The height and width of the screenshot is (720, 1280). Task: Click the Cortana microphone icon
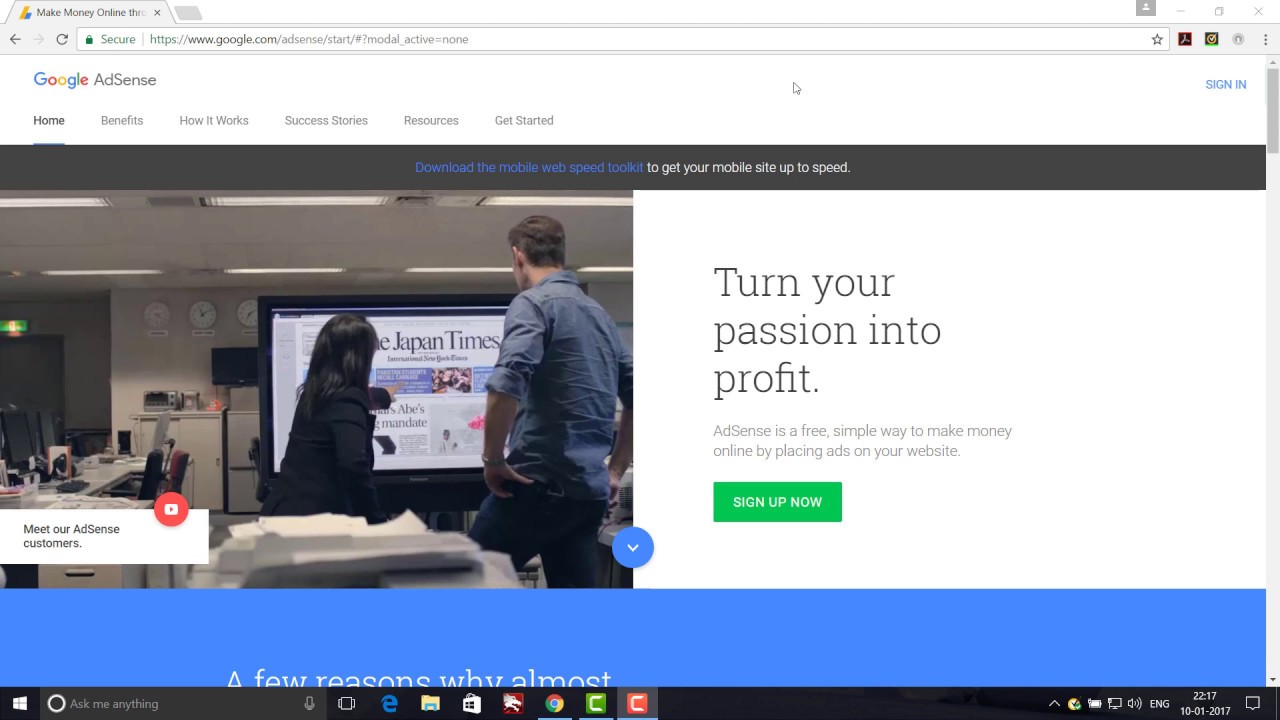tap(310, 703)
